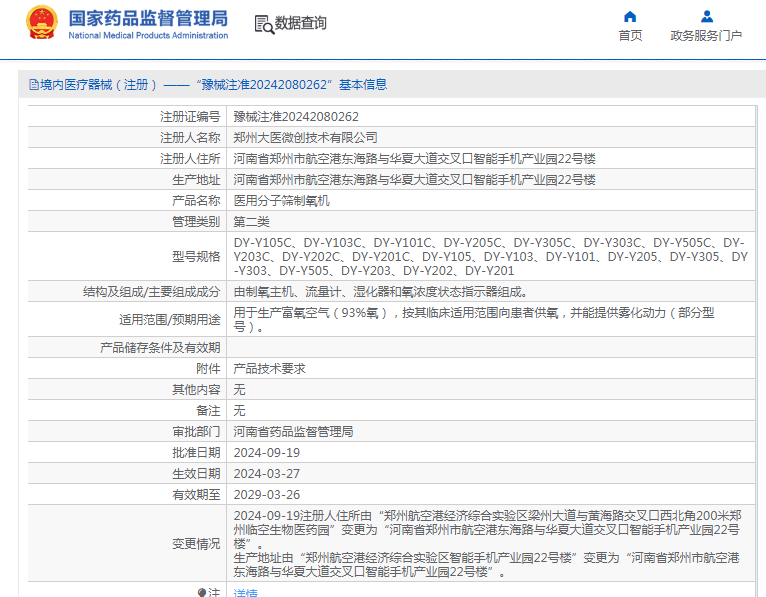The image size is (766, 597).
Task: Select the 有效期至 label
Action: pyautogui.click(x=196, y=495)
